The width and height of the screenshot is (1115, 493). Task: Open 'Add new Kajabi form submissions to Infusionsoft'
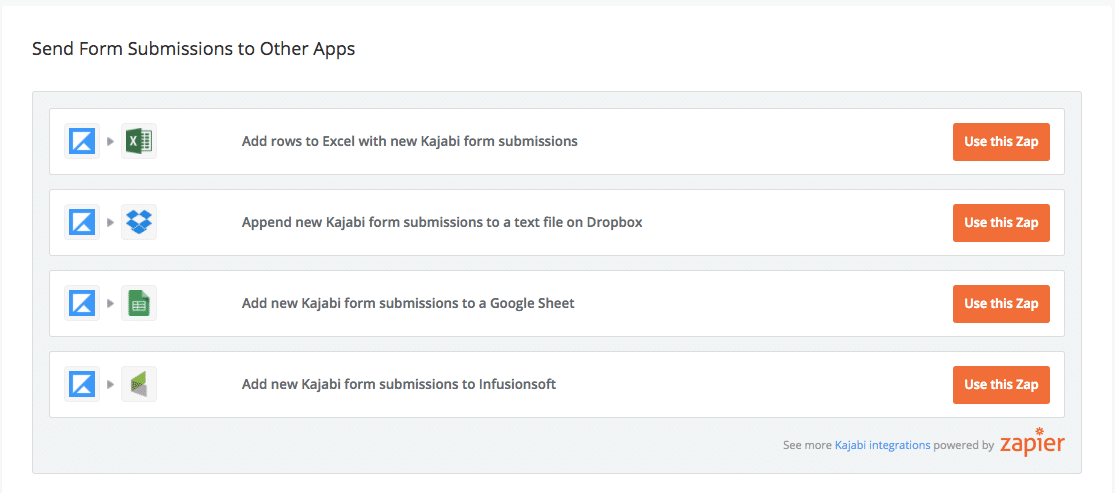(399, 384)
